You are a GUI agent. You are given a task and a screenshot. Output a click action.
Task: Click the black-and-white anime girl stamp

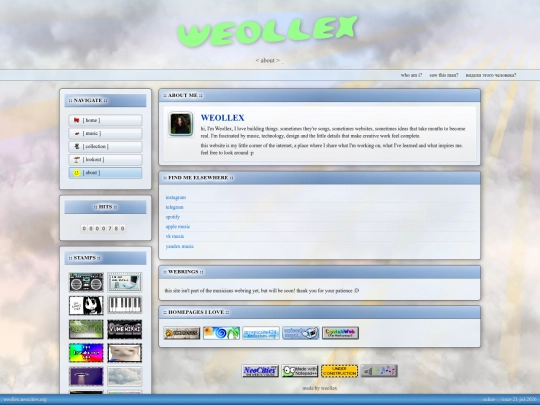[x=86, y=305]
